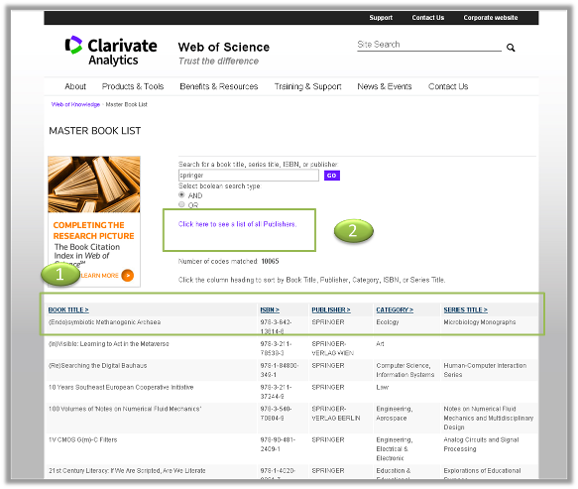This screenshot has height=489, width=578.
Task: Click Support in the top black bar
Action: (381, 18)
